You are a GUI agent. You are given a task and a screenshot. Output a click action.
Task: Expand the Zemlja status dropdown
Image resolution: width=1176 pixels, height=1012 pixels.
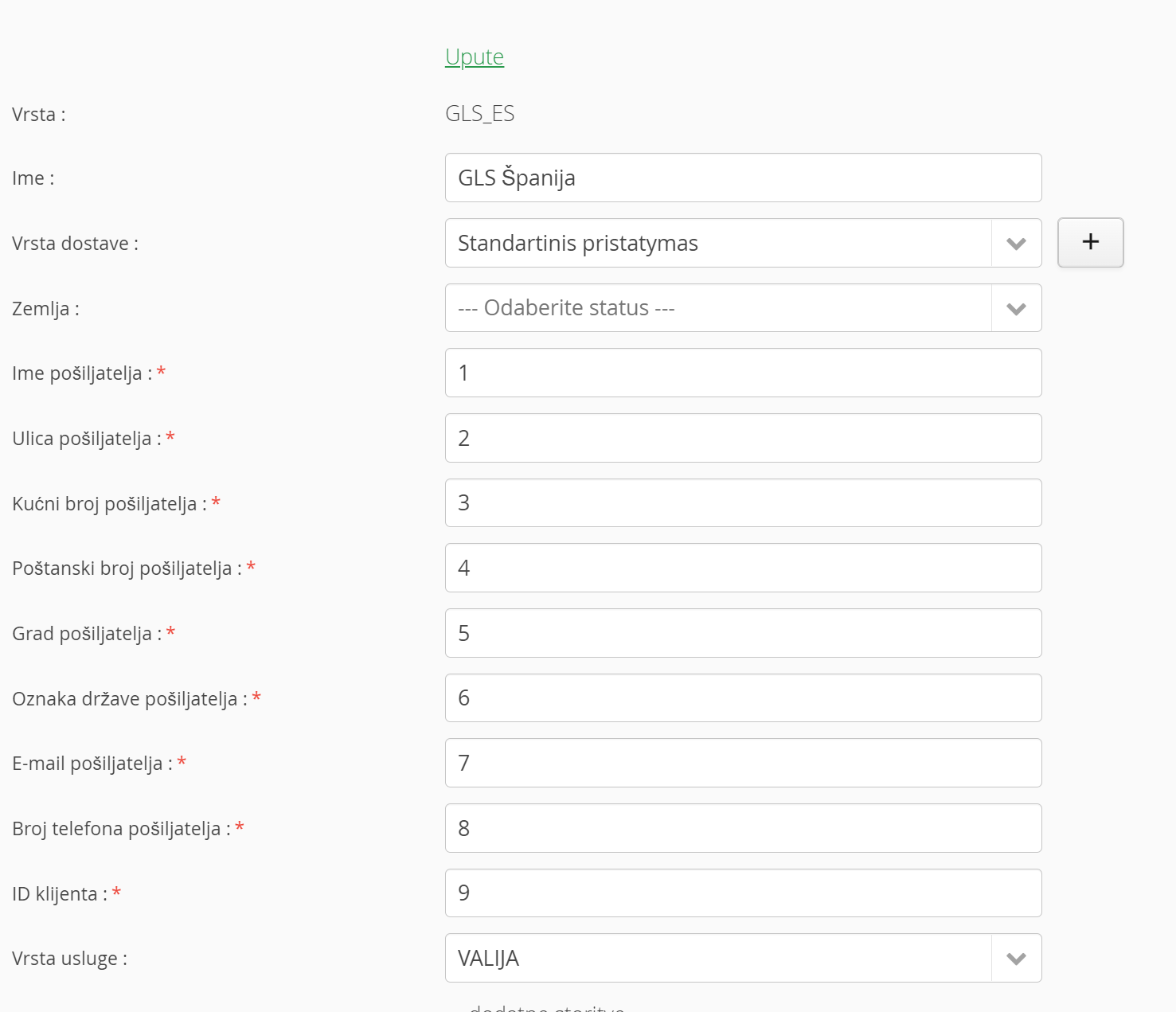pyautogui.click(x=743, y=308)
